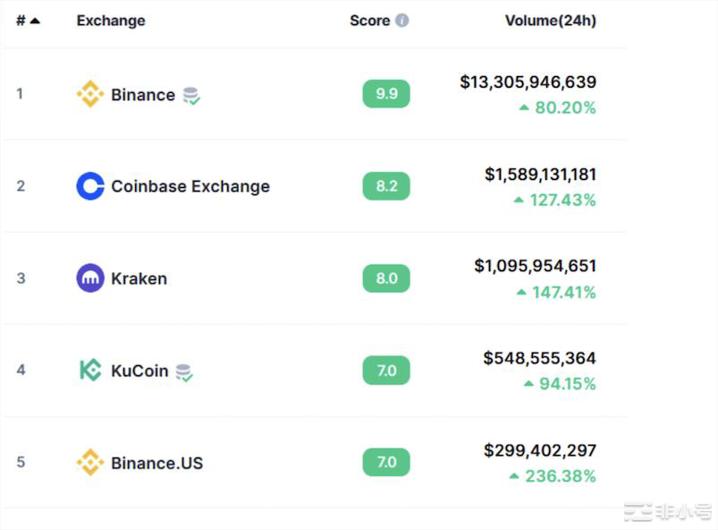Sort table by Exchange column header

point(110,20)
